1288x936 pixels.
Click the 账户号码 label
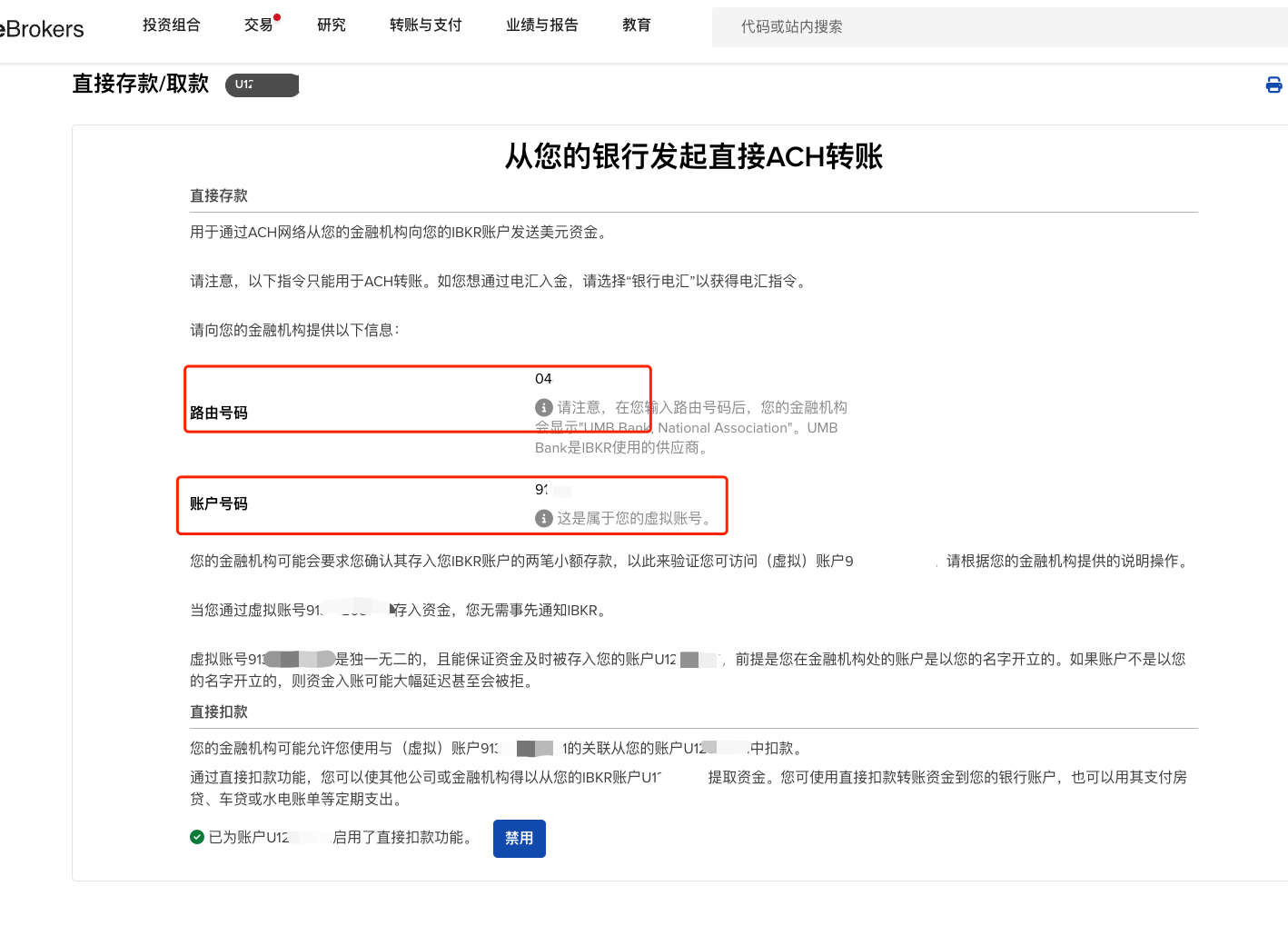219,503
